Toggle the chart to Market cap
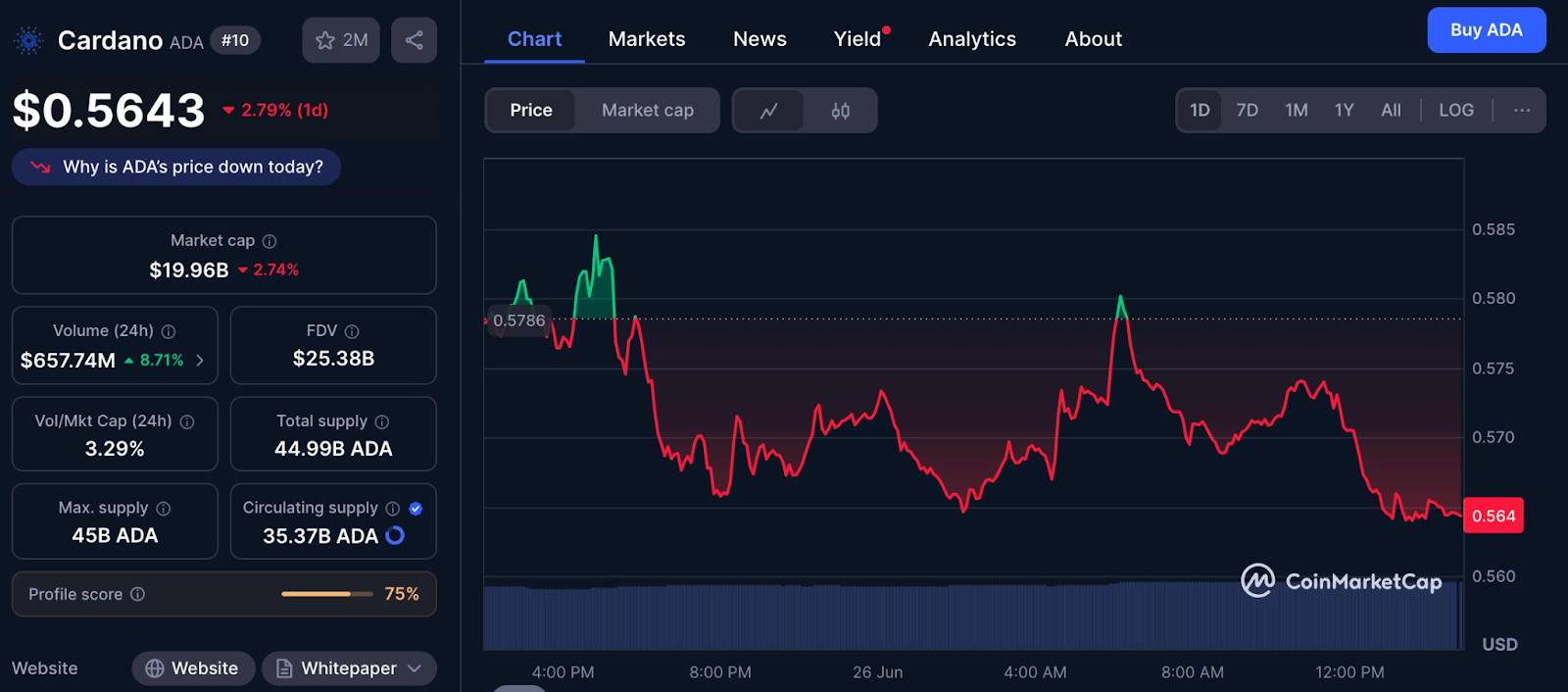The image size is (1568, 692). click(x=648, y=111)
